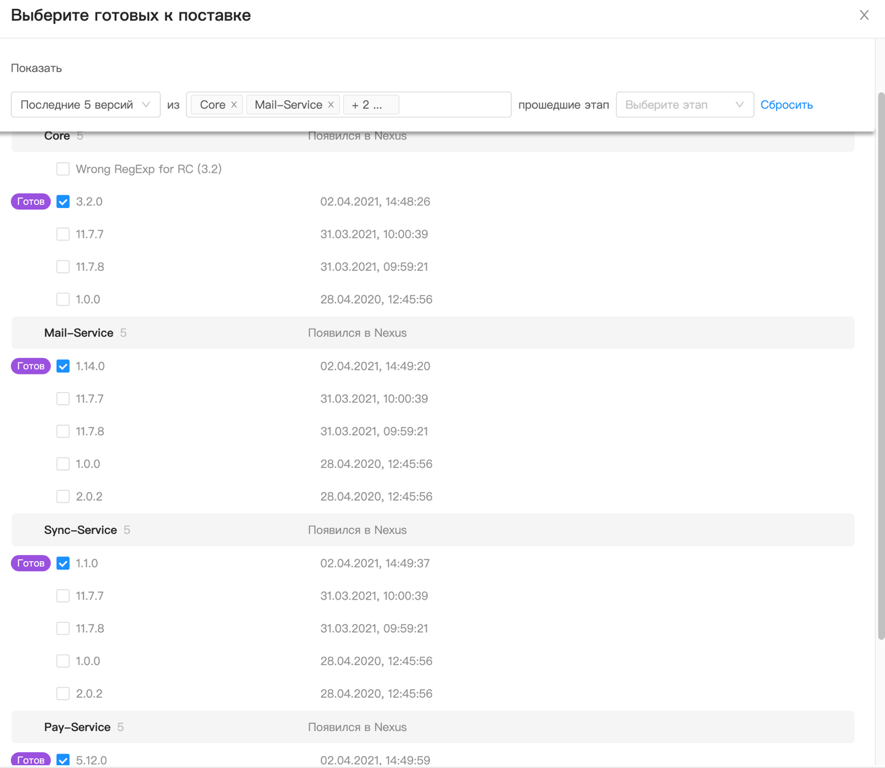Click the Mail-Service group header
Viewport: 885px width, 768px height.
coord(78,333)
